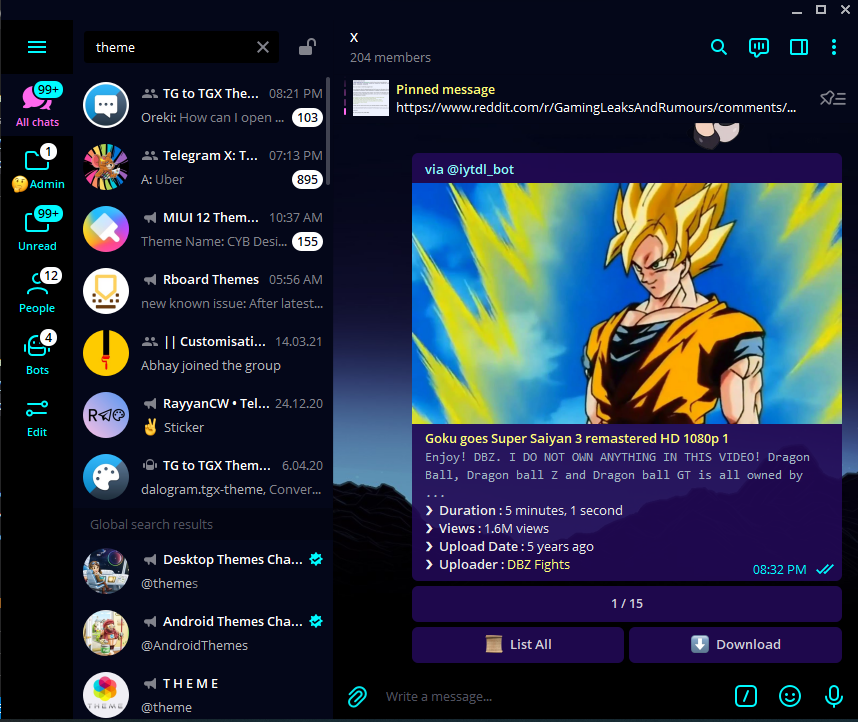
Task: Click the 895 unread badge
Action: click(308, 180)
